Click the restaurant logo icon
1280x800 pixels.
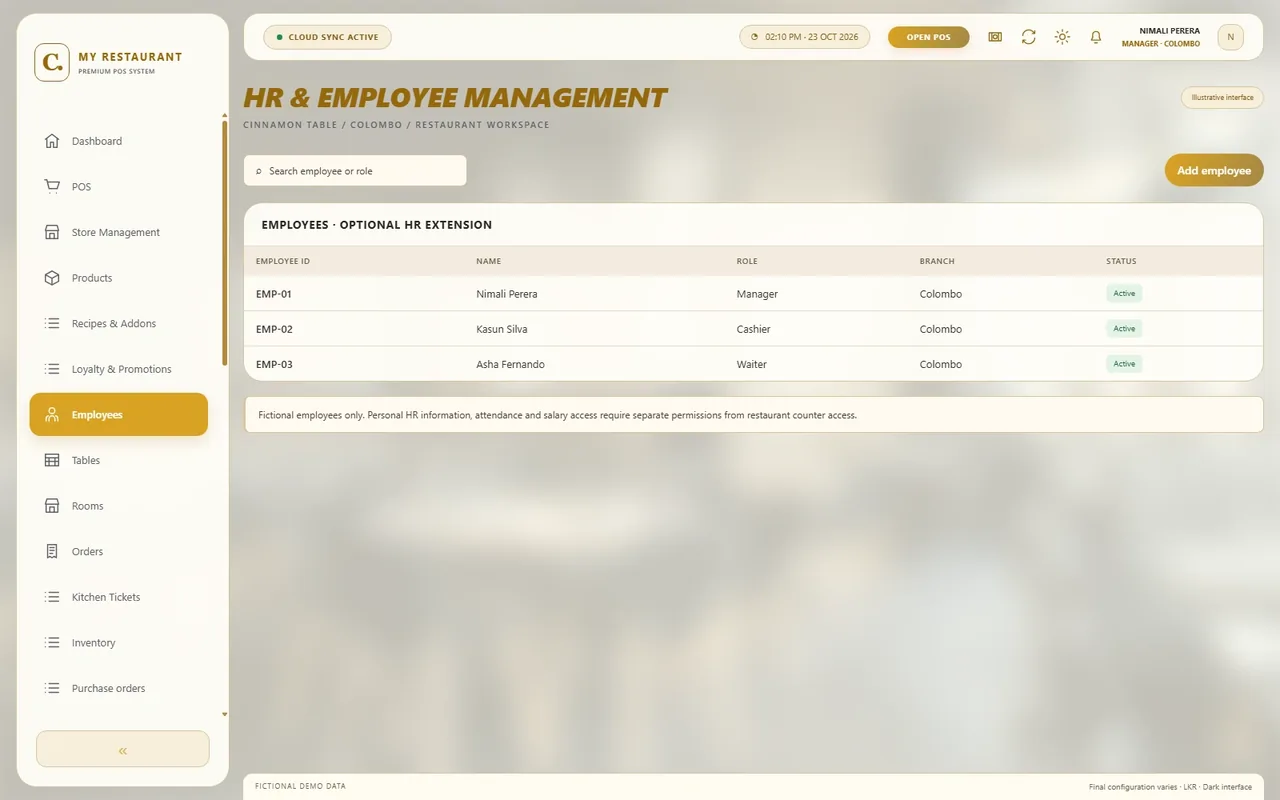click(52, 62)
